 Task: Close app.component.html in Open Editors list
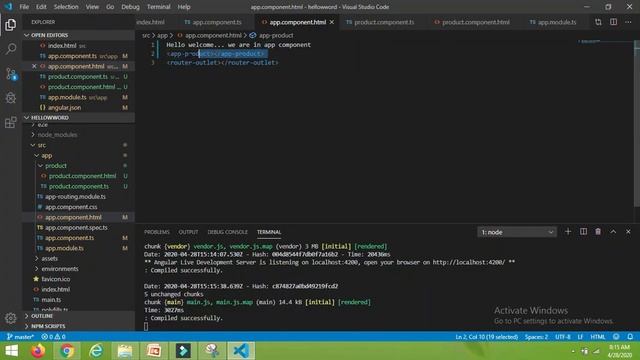pyautogui.click(x=34, y=66)
